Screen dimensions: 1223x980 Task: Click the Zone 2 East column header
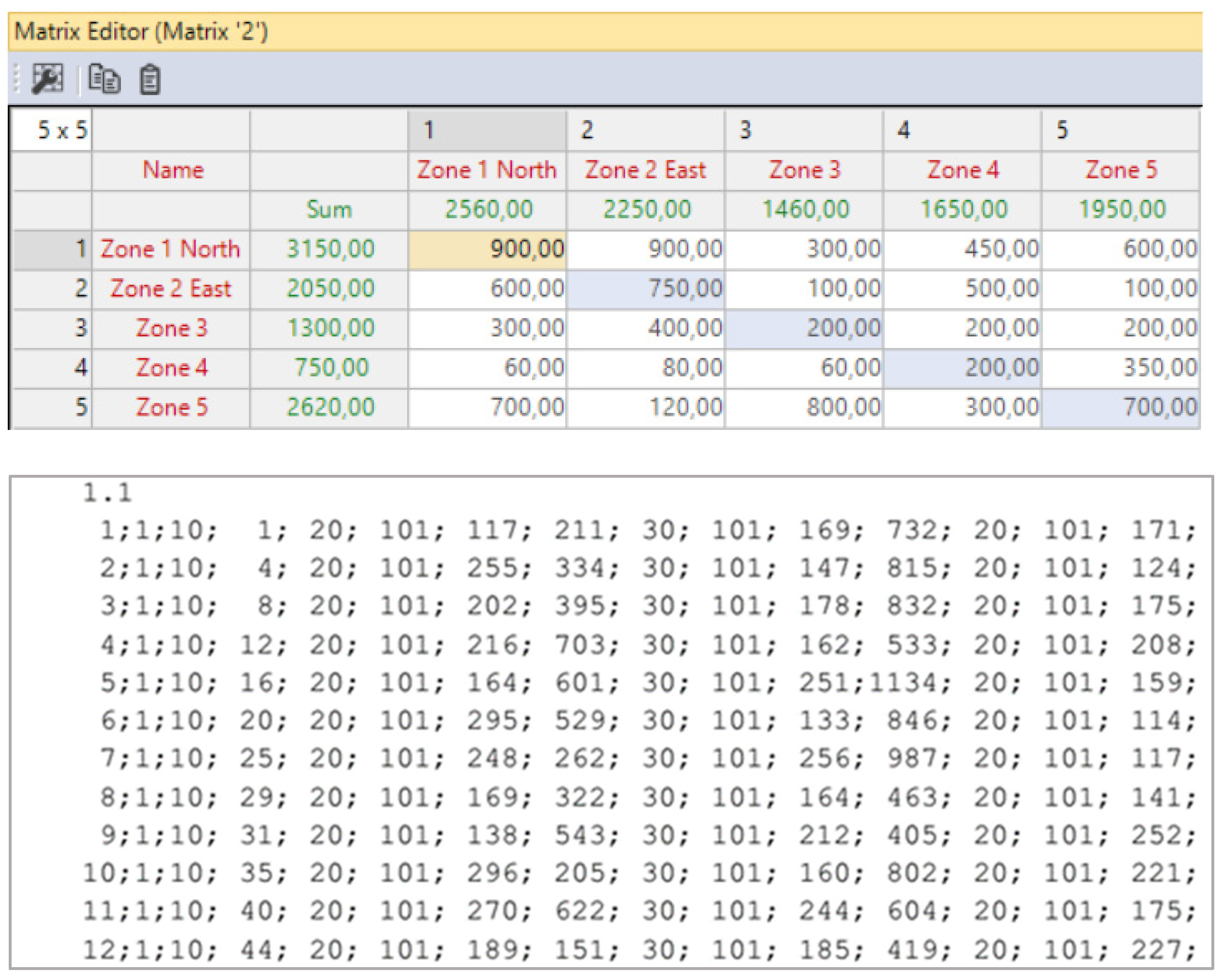pos(645,169)
